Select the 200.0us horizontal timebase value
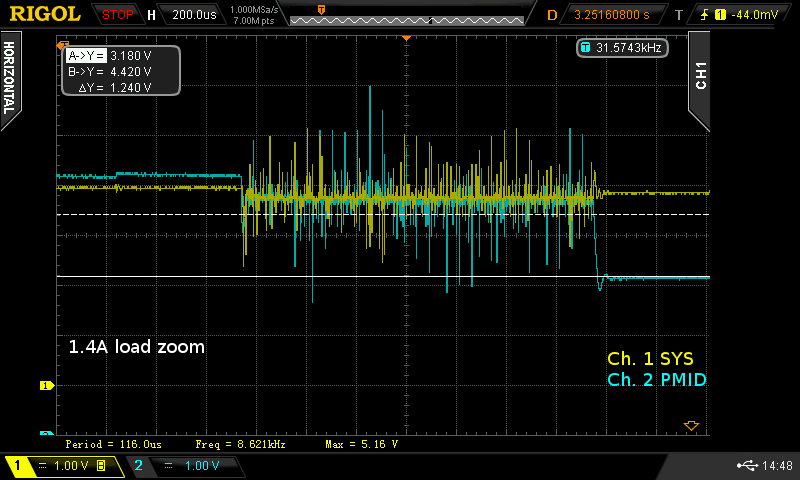Viewport: 800px width, 480px height. point(194,15)
